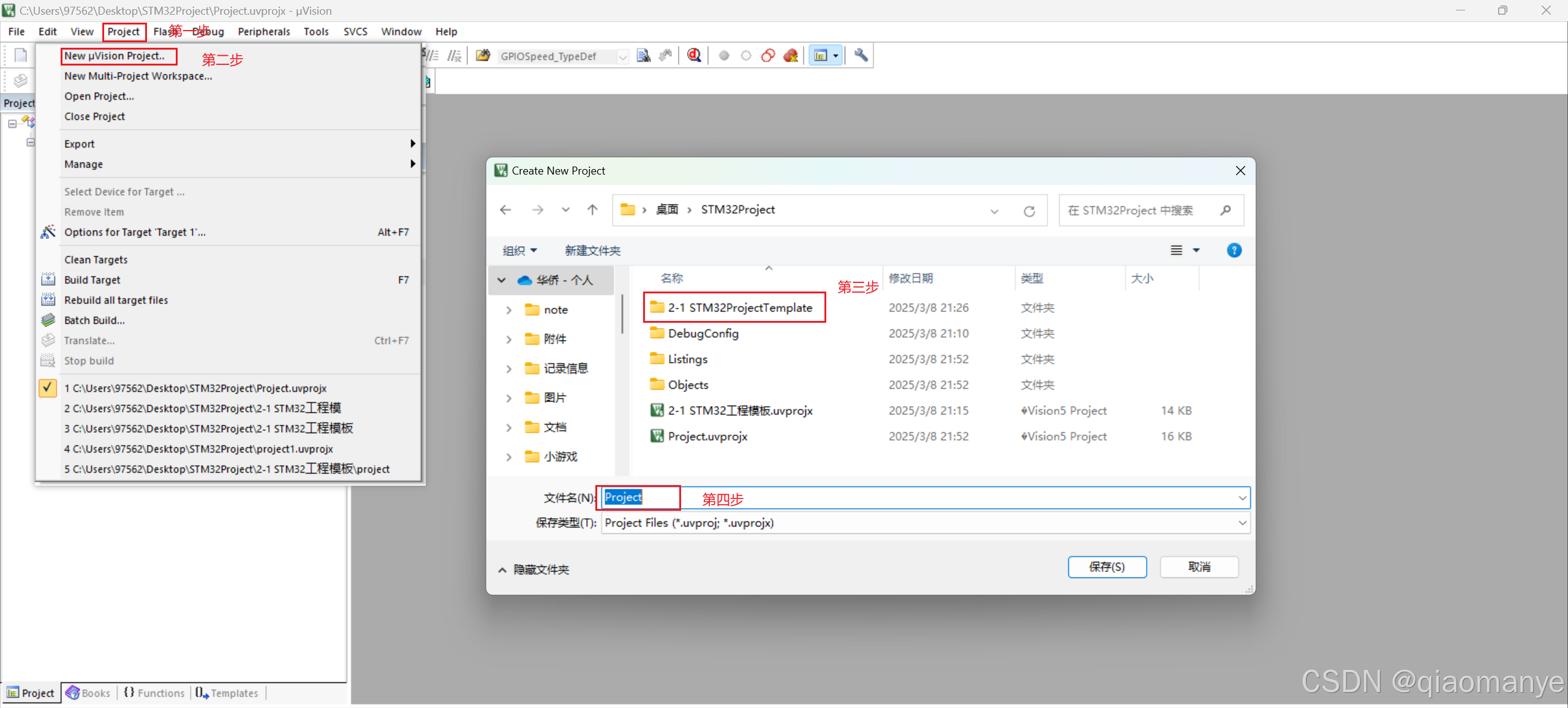Viewport: 1568px width, 708px height.
Task: Select New µVision Project menu entry
Action: click(115, 56)
